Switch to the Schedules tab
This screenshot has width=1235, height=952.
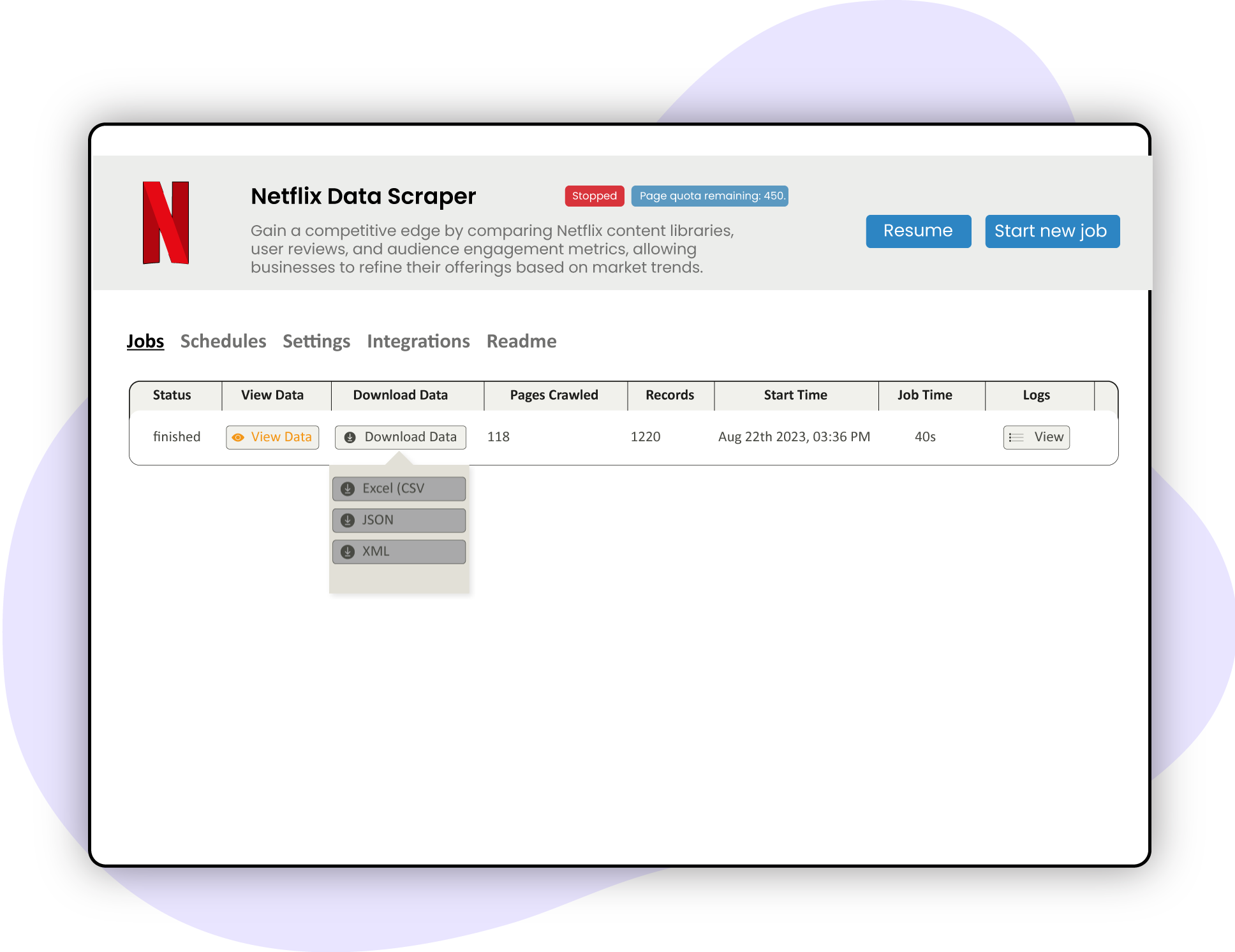[x=221, y=340]
